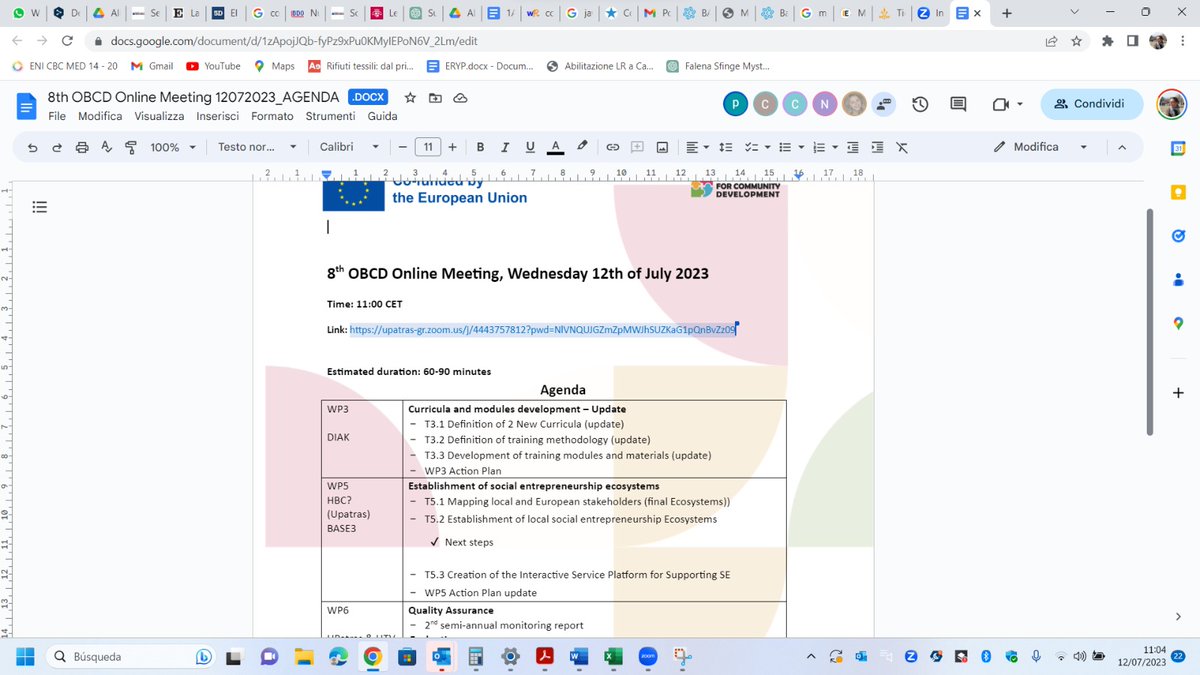
Task: Open Google Keep in the side panel
Action: [x=1178, y=192]
